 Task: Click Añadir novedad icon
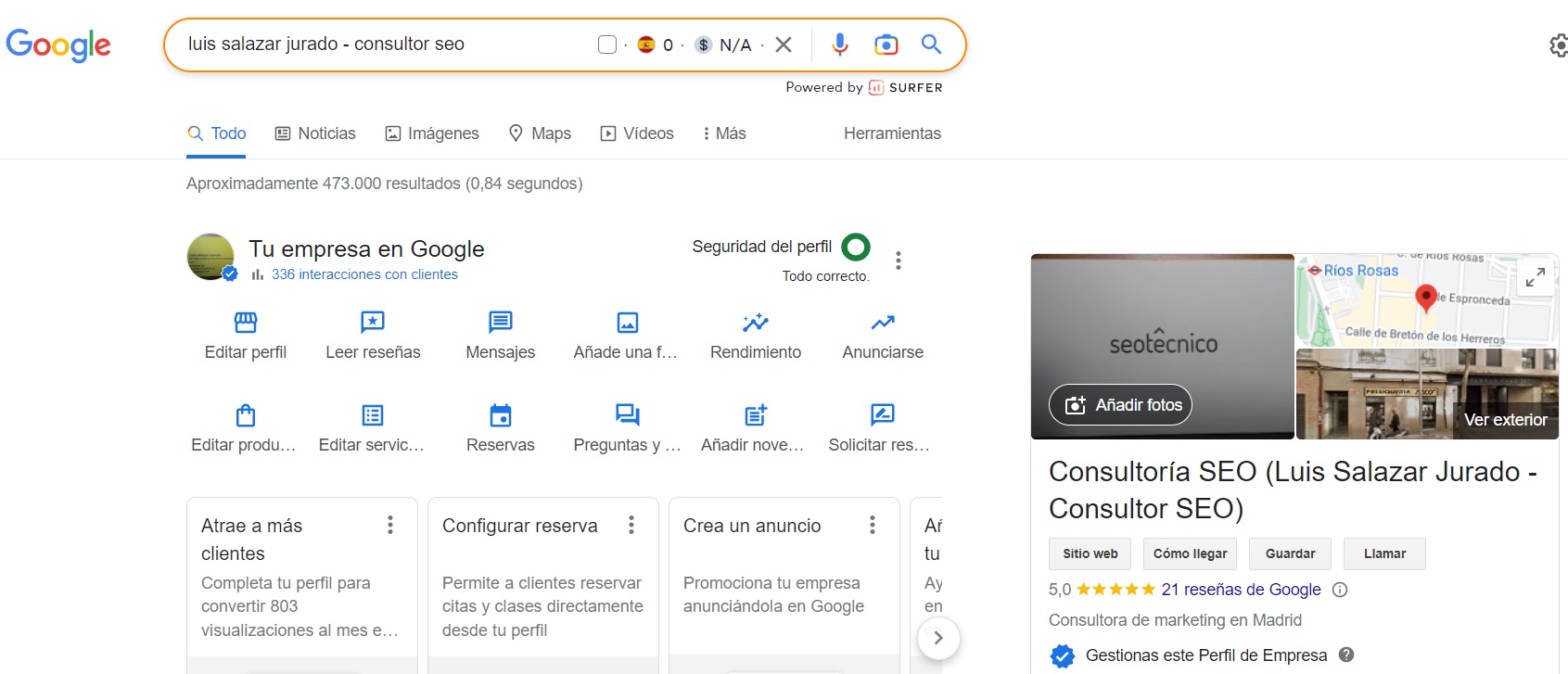pyautogui.click(x=756, y=414)
